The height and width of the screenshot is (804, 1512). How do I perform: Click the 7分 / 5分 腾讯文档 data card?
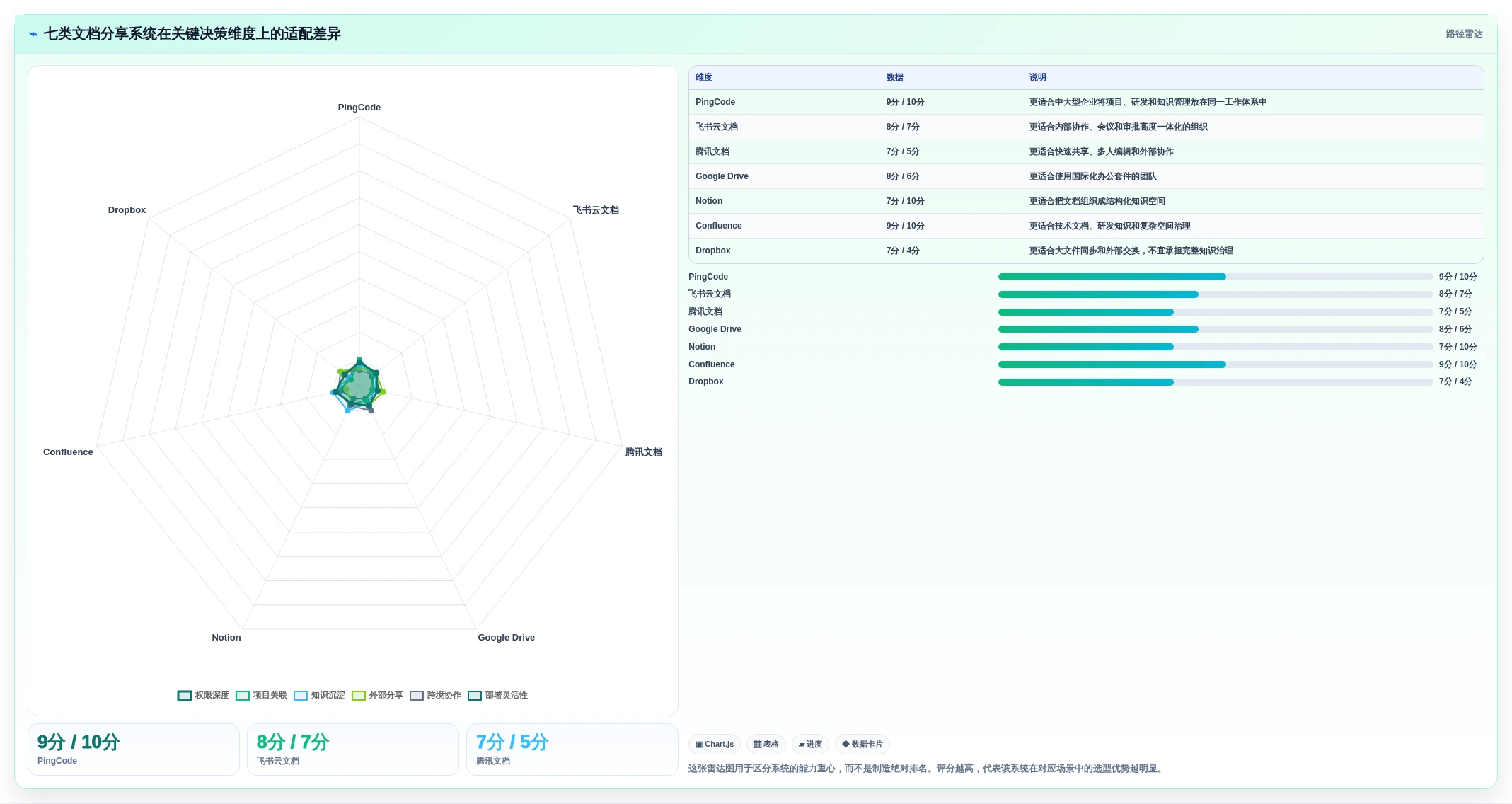coord(572,750)
